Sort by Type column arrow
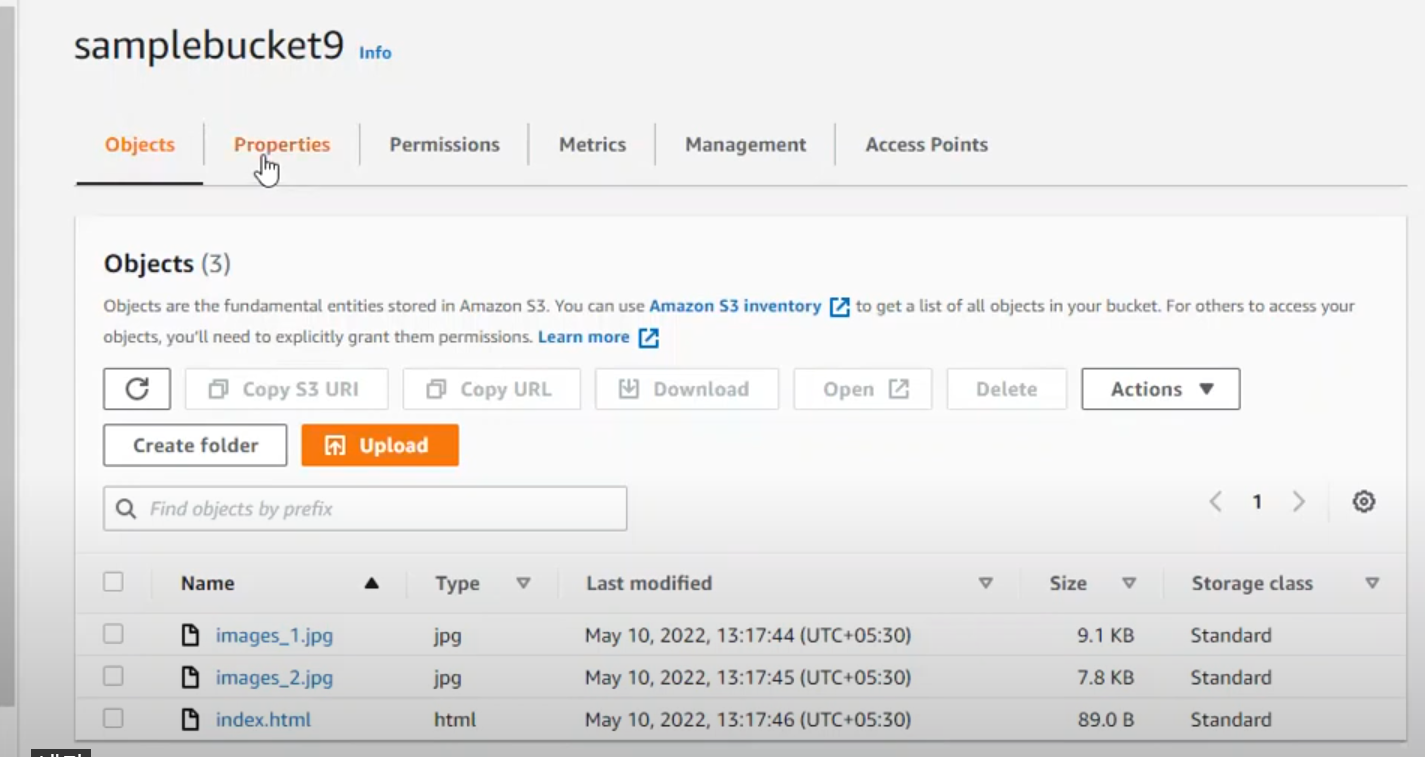1425x757 pixels. [x=523, y=583]
